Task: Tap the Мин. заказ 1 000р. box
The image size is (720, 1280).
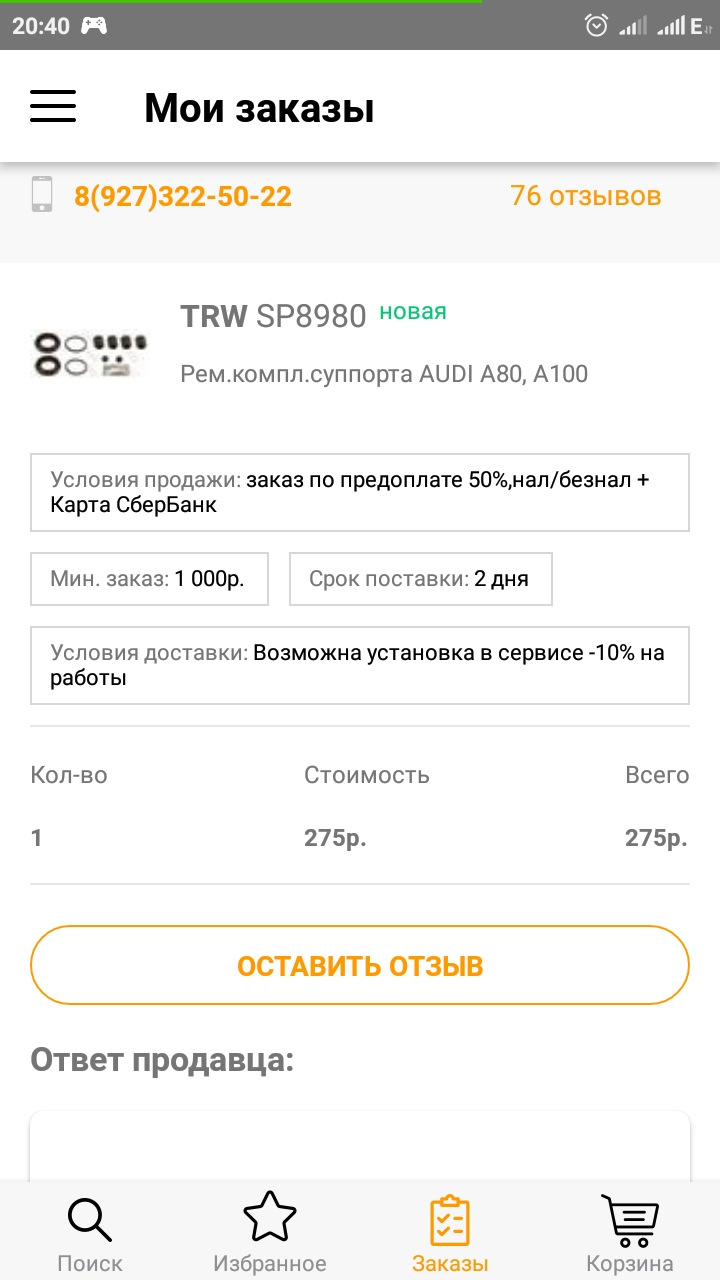Action: (x=149, y=579)
